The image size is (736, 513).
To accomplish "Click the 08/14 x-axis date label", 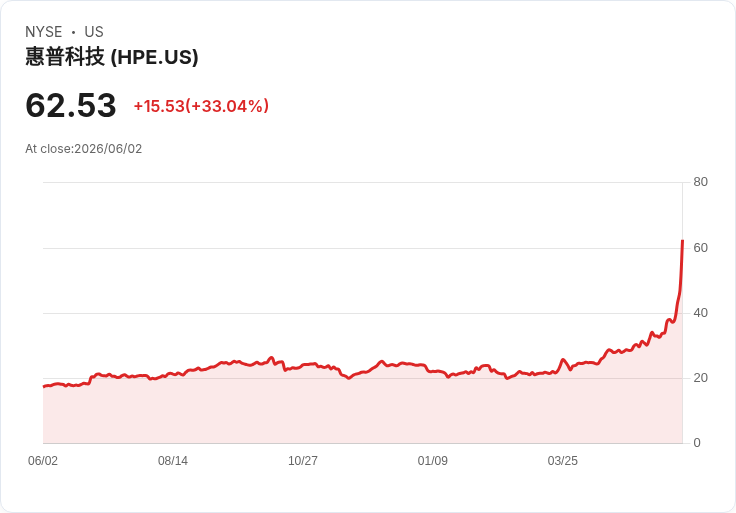I will [x=173, y=461].
